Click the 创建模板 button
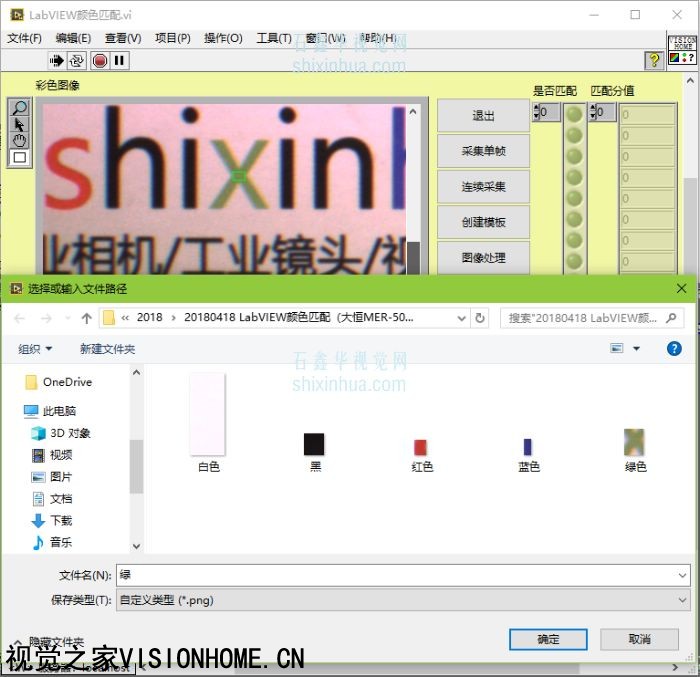700x677 pixels. pyautogui.click(x=483, y=222)
